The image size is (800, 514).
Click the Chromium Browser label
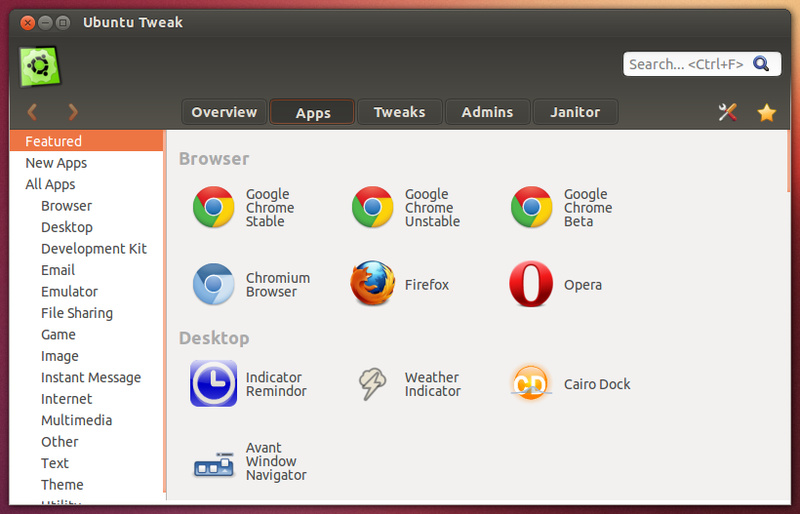click(x=278, y=284)
